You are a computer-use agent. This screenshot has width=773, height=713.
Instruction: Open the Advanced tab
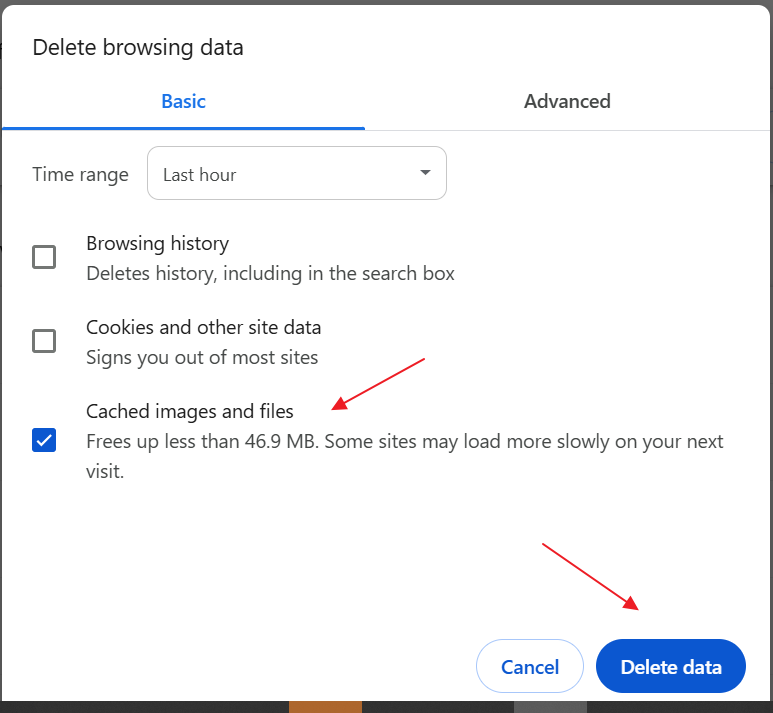pos(567,101)
